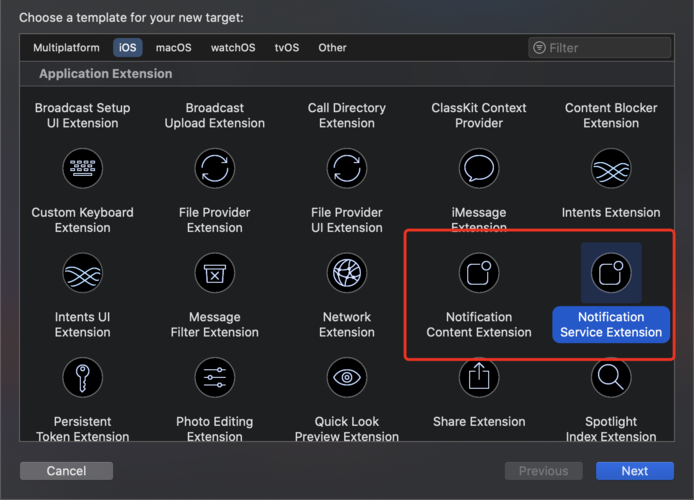
Task: Select the Custom Keyboard Extension icon
Action: click(82, 169)
